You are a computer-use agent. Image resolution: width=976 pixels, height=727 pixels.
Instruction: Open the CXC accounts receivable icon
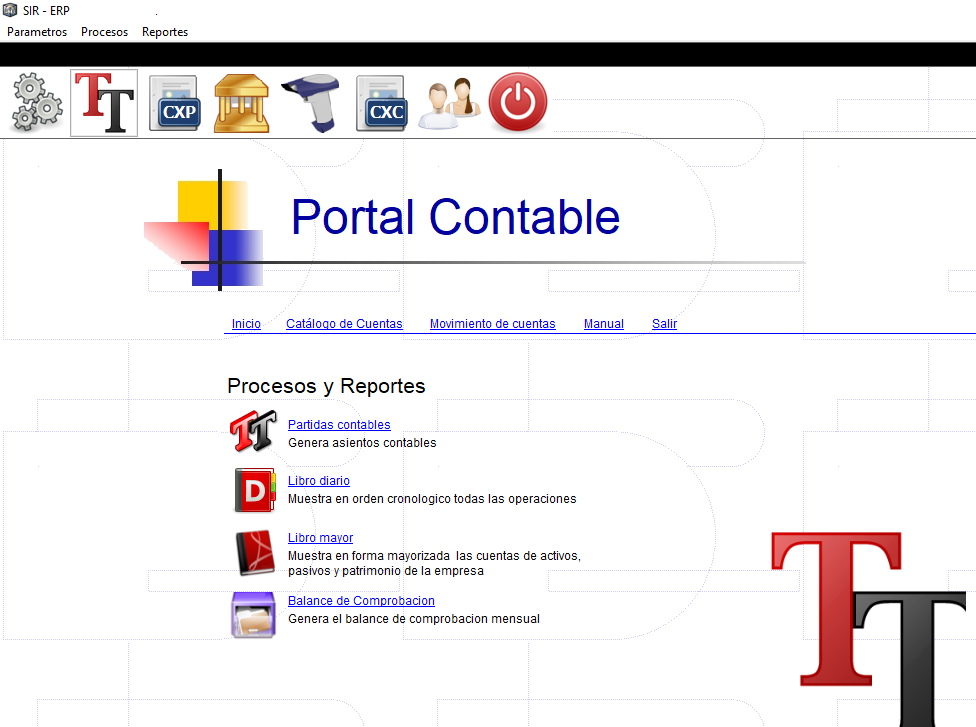point(382,103)
